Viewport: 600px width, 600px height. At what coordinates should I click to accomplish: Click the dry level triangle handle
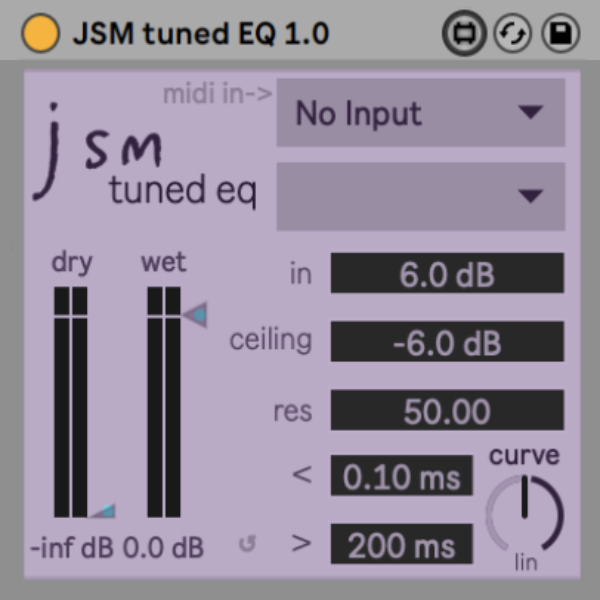click(103, 511)
